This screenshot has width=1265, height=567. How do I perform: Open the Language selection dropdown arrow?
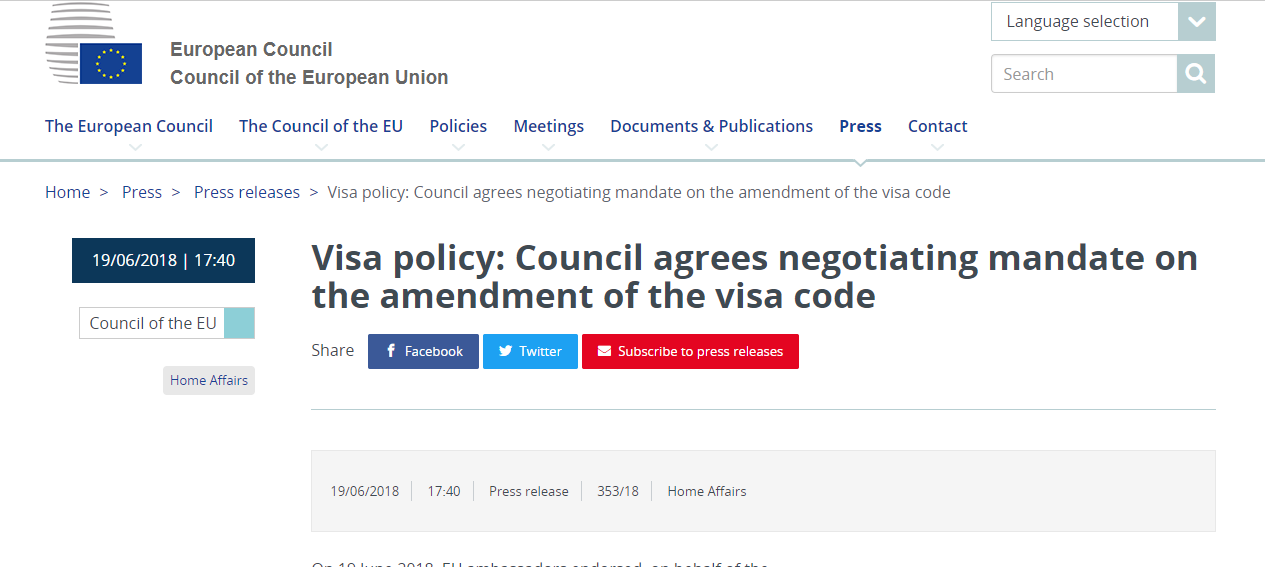[x=1196, y=22]
